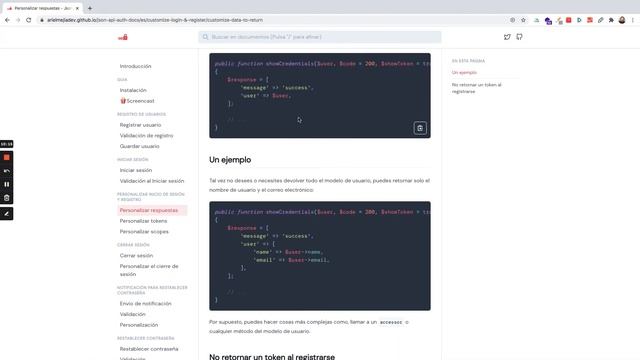Close the Personalizar respuestas tab

pos(77,8)
